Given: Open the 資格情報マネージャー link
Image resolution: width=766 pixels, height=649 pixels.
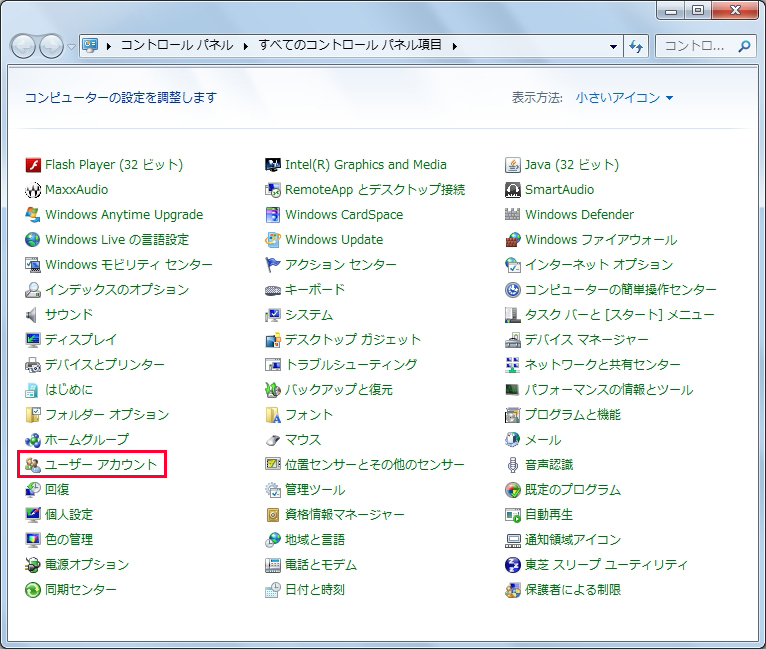Looking at the screenshot, I should pyautogui.click(x=345, y=515).
